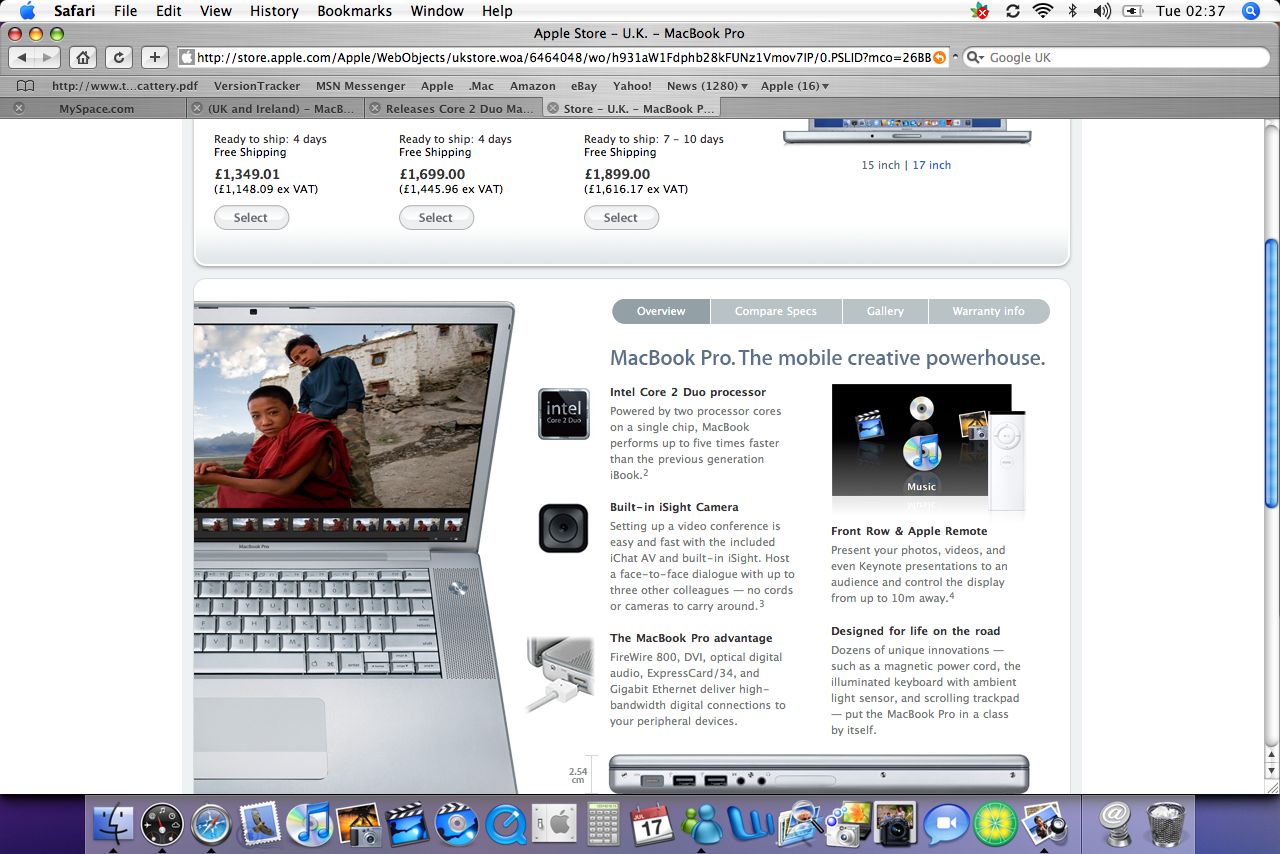Viewport: 1280px width, 854px height.
Task: Open the battery status menu
Action: (x=1133, y=11)
